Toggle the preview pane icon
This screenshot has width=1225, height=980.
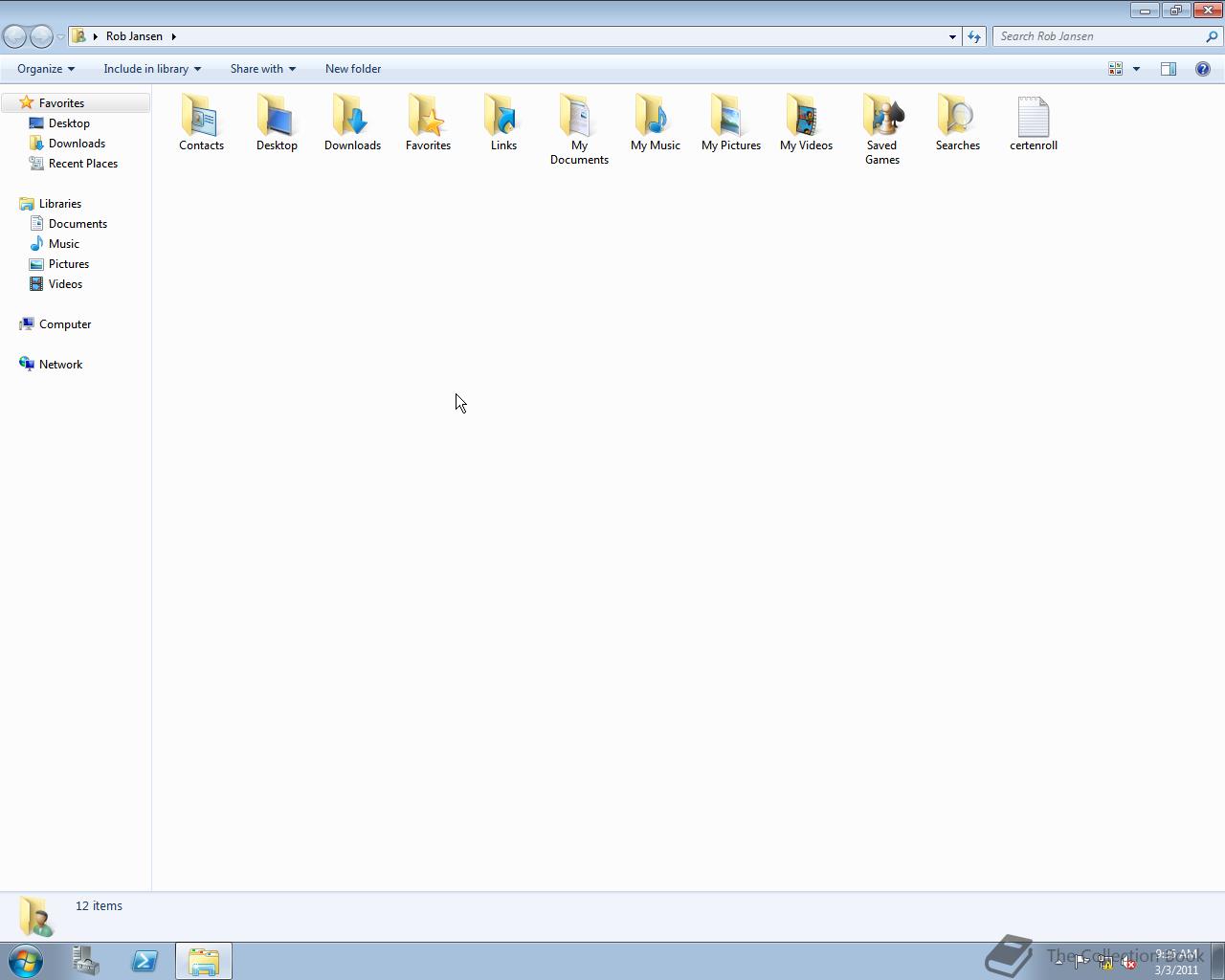1169,69
